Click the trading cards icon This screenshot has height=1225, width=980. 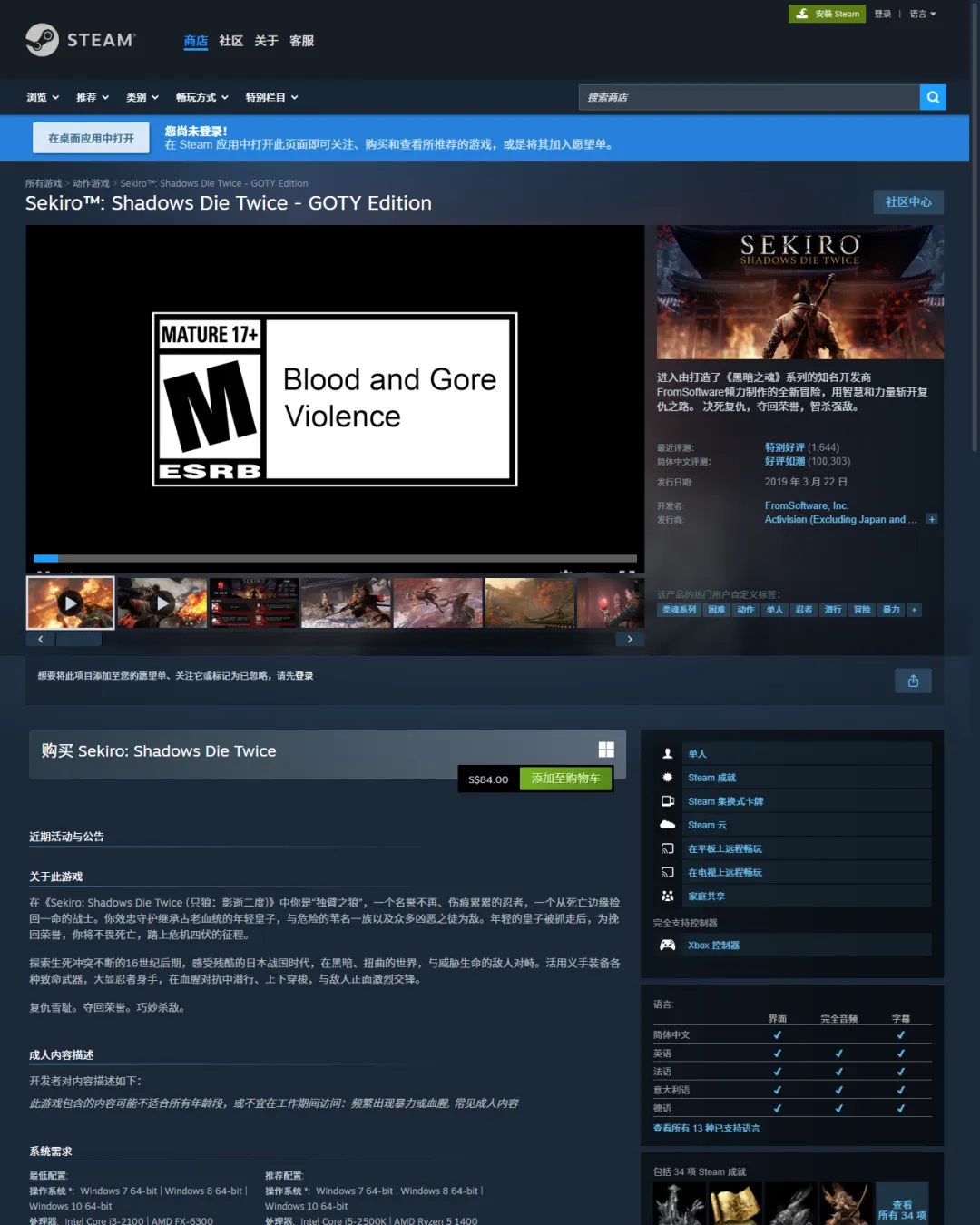[x=668, y=800]
